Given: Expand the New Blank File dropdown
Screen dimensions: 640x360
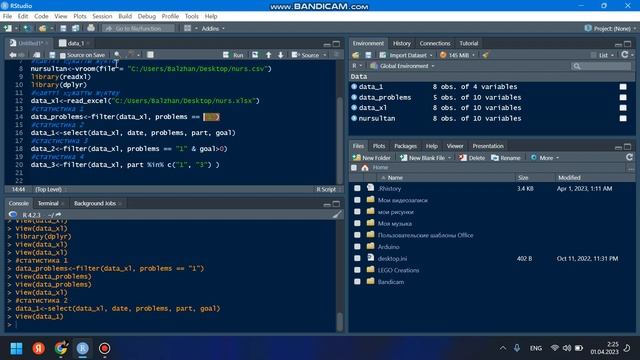Looking at the screenshot, I should pos(449,158).
